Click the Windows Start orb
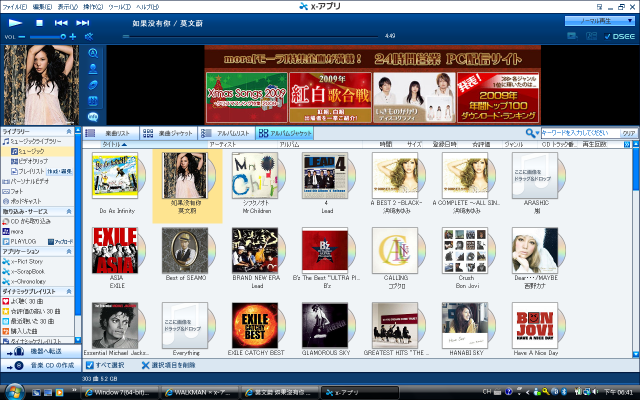The width and height of the screenshot is (640, 400). pyautogui.click(x=15, y=392)
